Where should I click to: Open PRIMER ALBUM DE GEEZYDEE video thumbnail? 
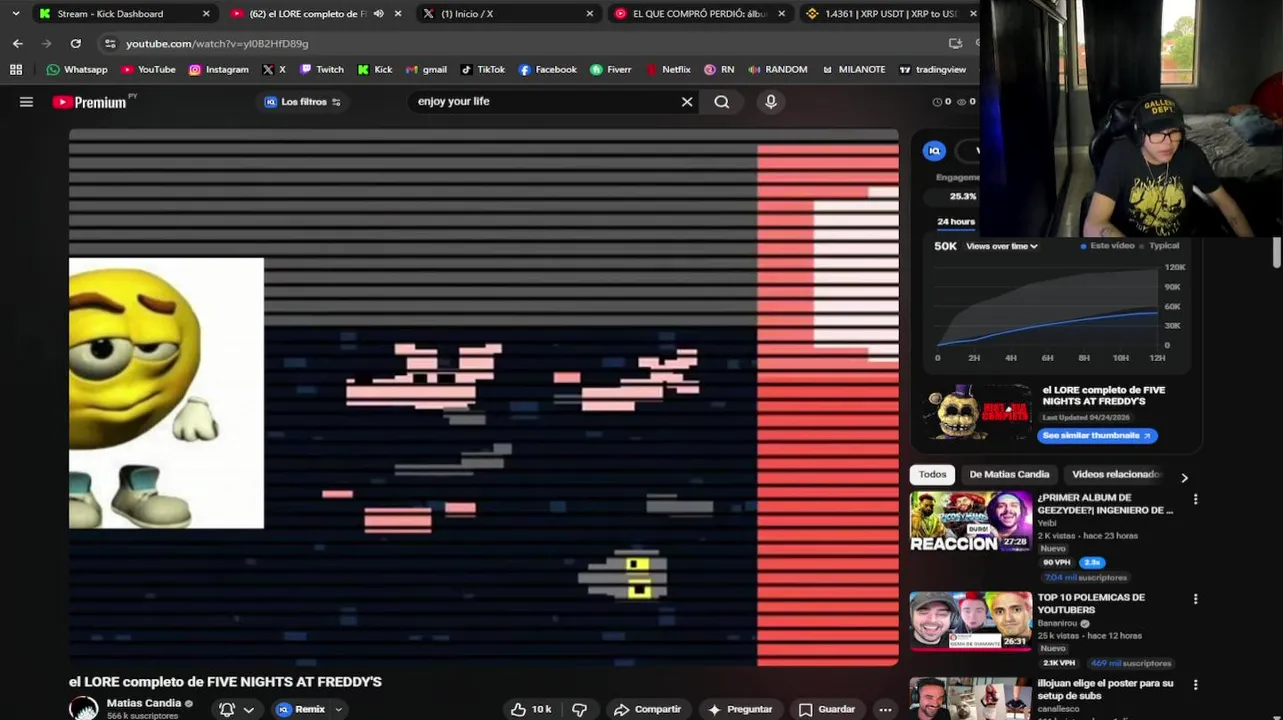(971, 521)
